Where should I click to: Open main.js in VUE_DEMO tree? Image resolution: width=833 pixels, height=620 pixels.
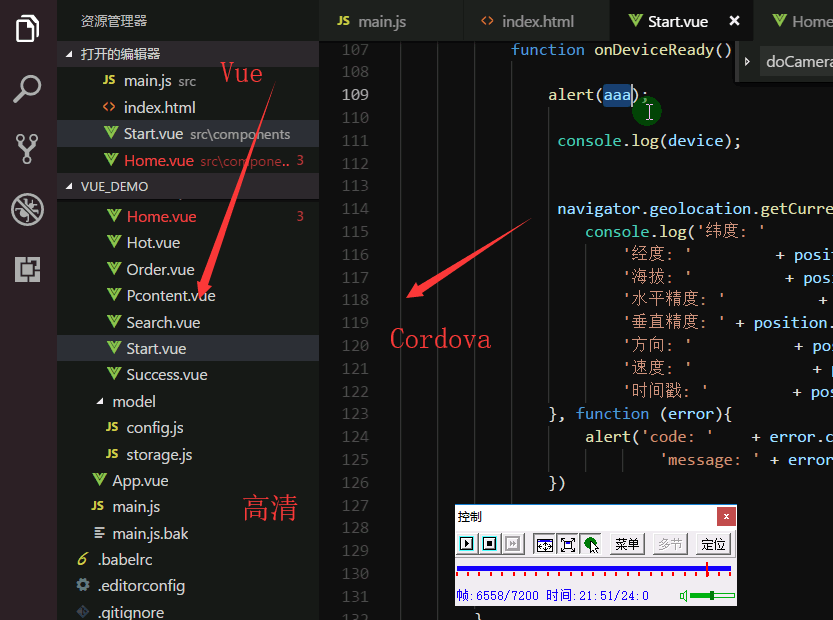click(x=188, y=507)
